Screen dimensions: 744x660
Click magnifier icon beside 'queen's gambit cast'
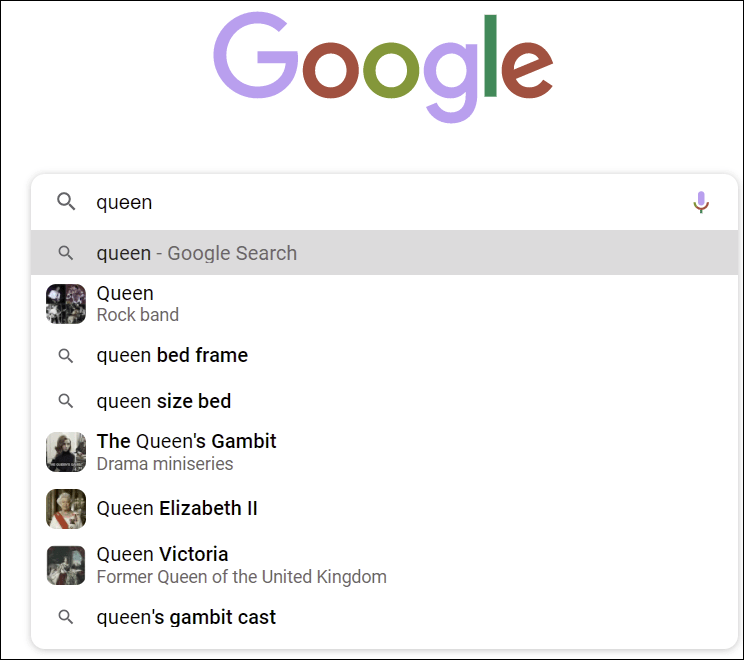(x=65, y=617)
